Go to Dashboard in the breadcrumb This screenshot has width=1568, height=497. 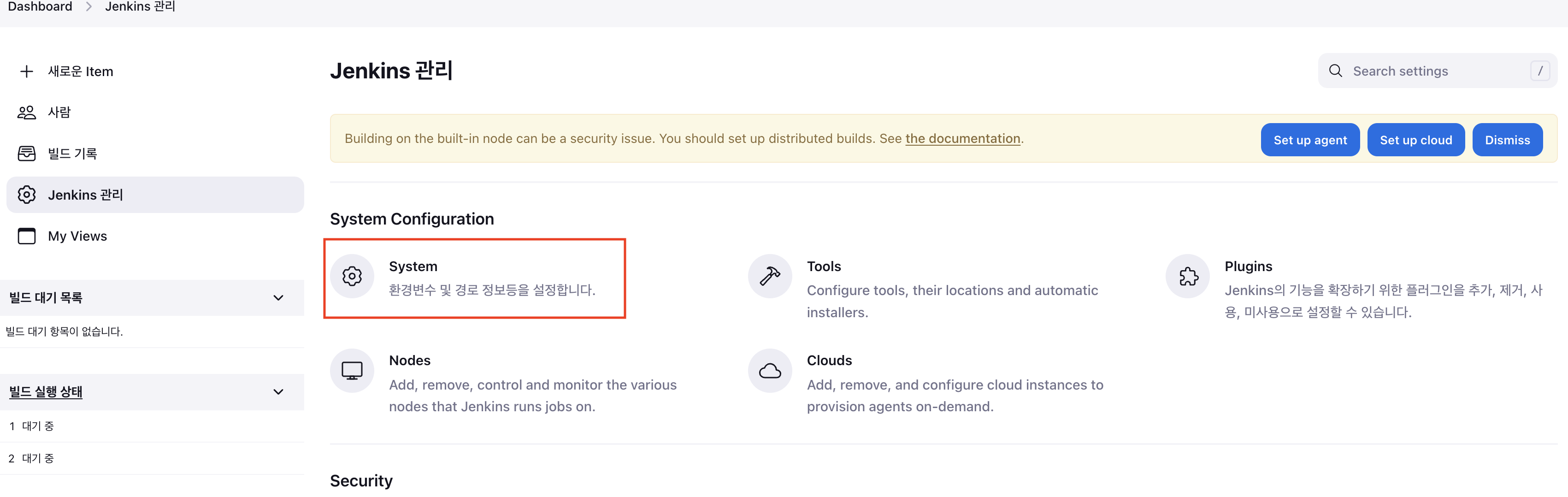click(x=40, y=7)
